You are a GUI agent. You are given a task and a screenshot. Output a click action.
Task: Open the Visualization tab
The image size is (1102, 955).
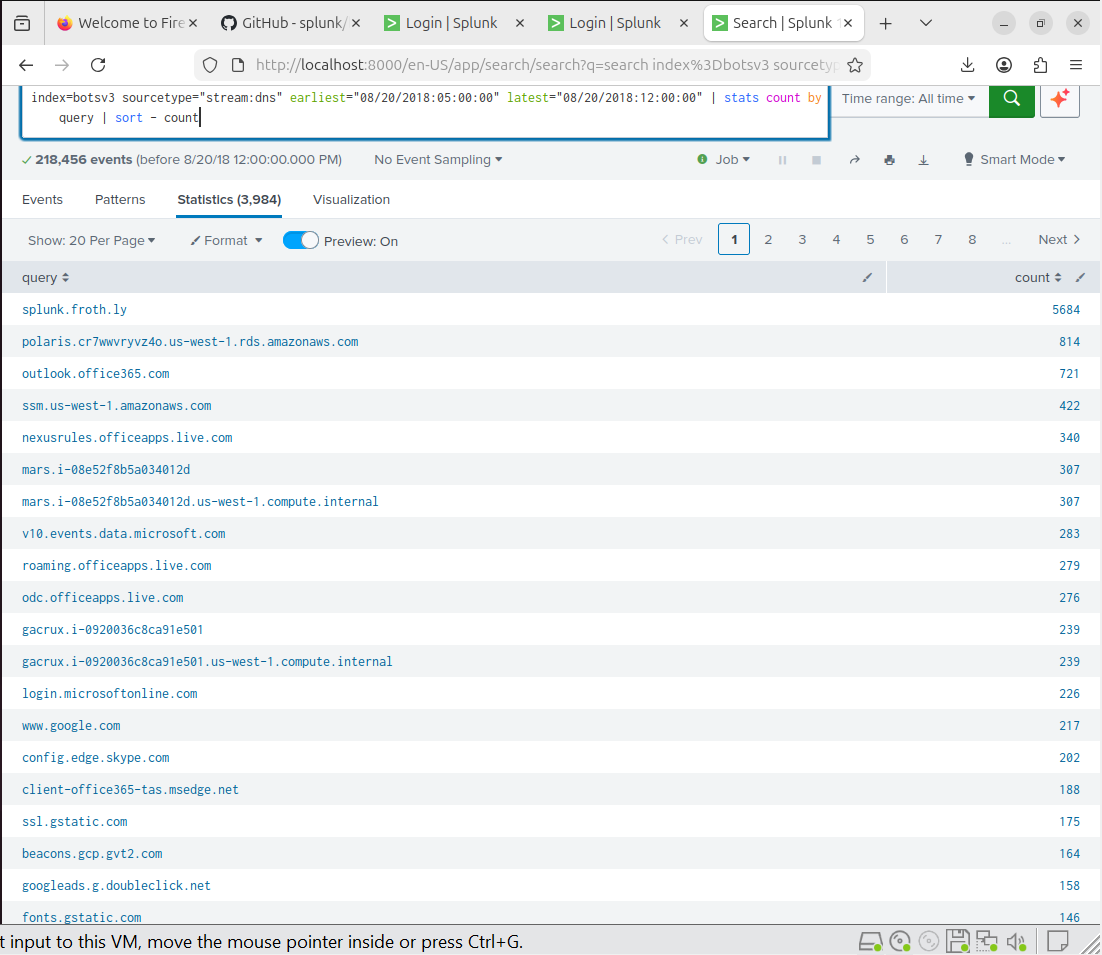(351, 200)
